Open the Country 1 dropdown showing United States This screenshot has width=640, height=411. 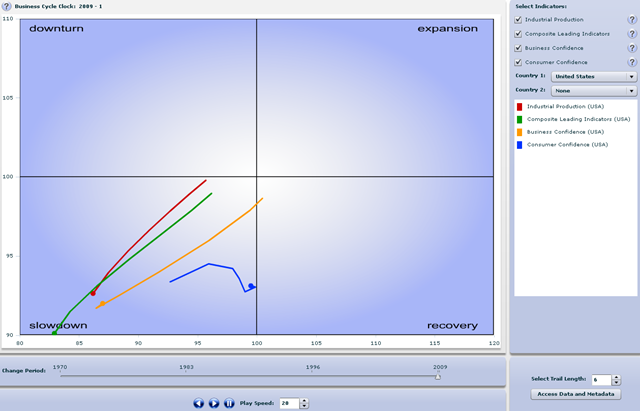pos(594,76)
